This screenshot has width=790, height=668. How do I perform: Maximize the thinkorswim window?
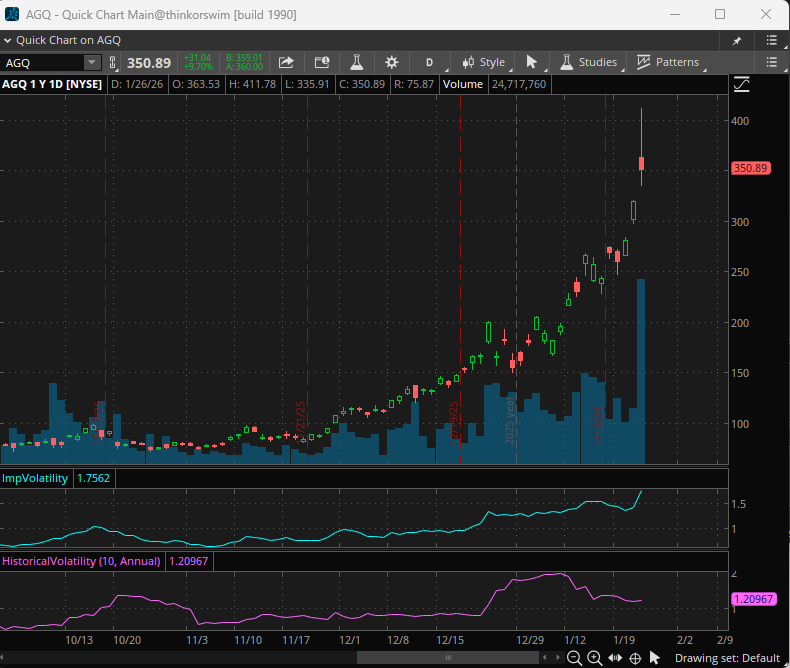[720, 14]
